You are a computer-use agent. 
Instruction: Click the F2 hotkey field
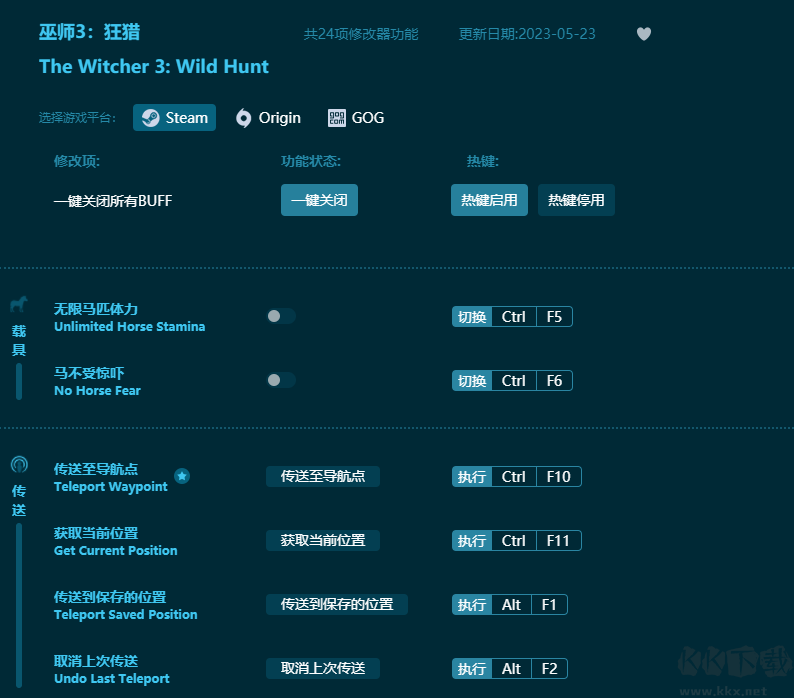click(549, 669)
